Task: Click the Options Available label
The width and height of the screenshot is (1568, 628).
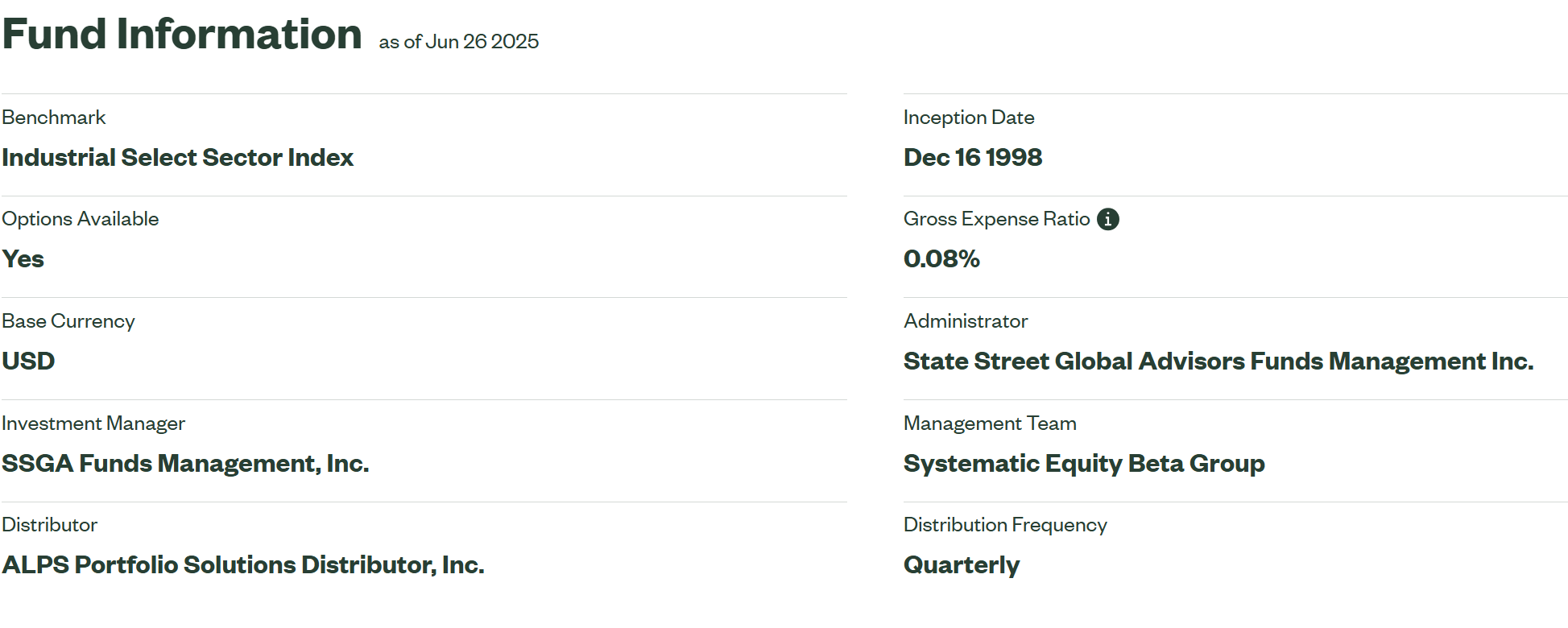Action: 81,219
